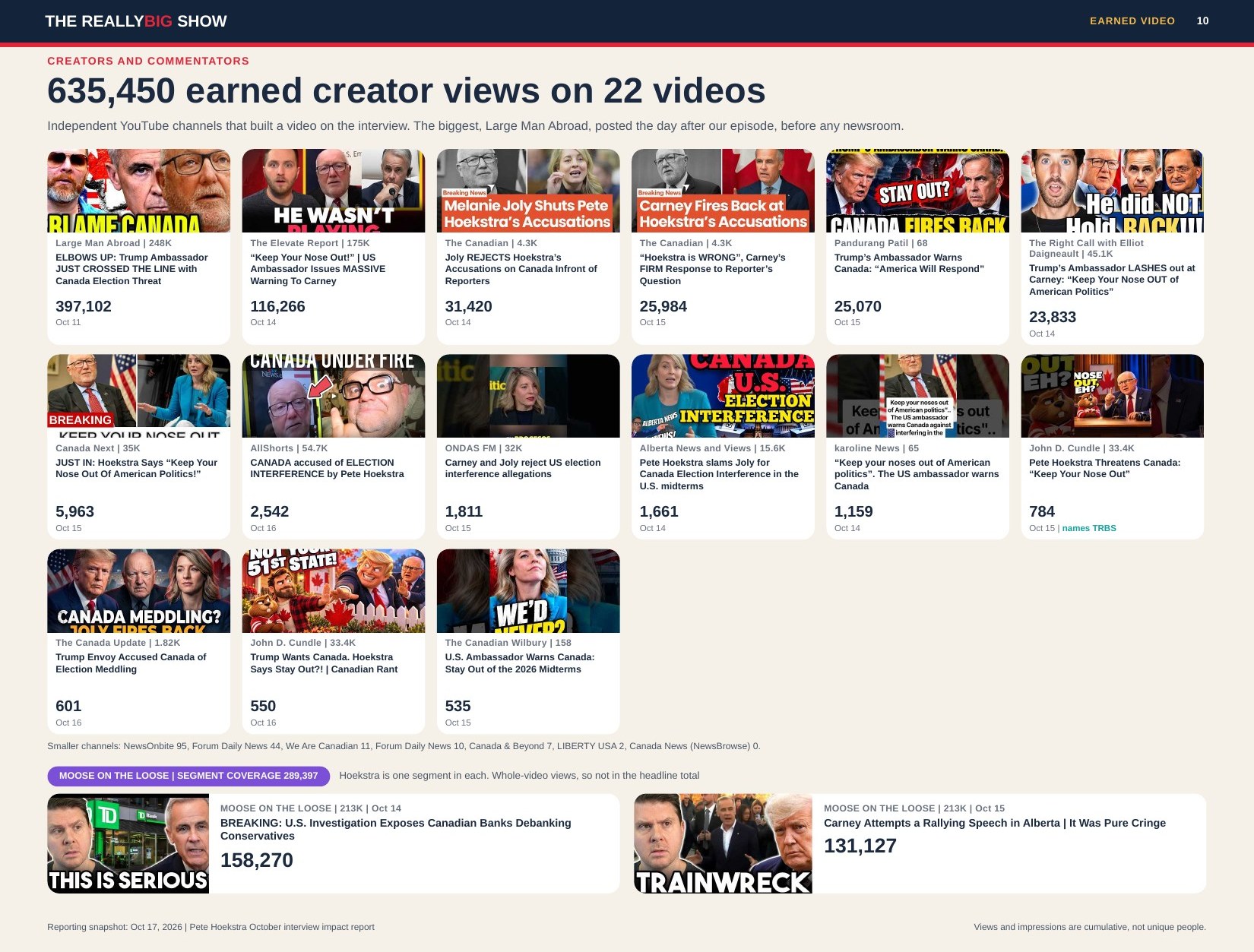Click the 'Smaller channels' summary line
1254x952 pixels.
click(x=404, y=746)
